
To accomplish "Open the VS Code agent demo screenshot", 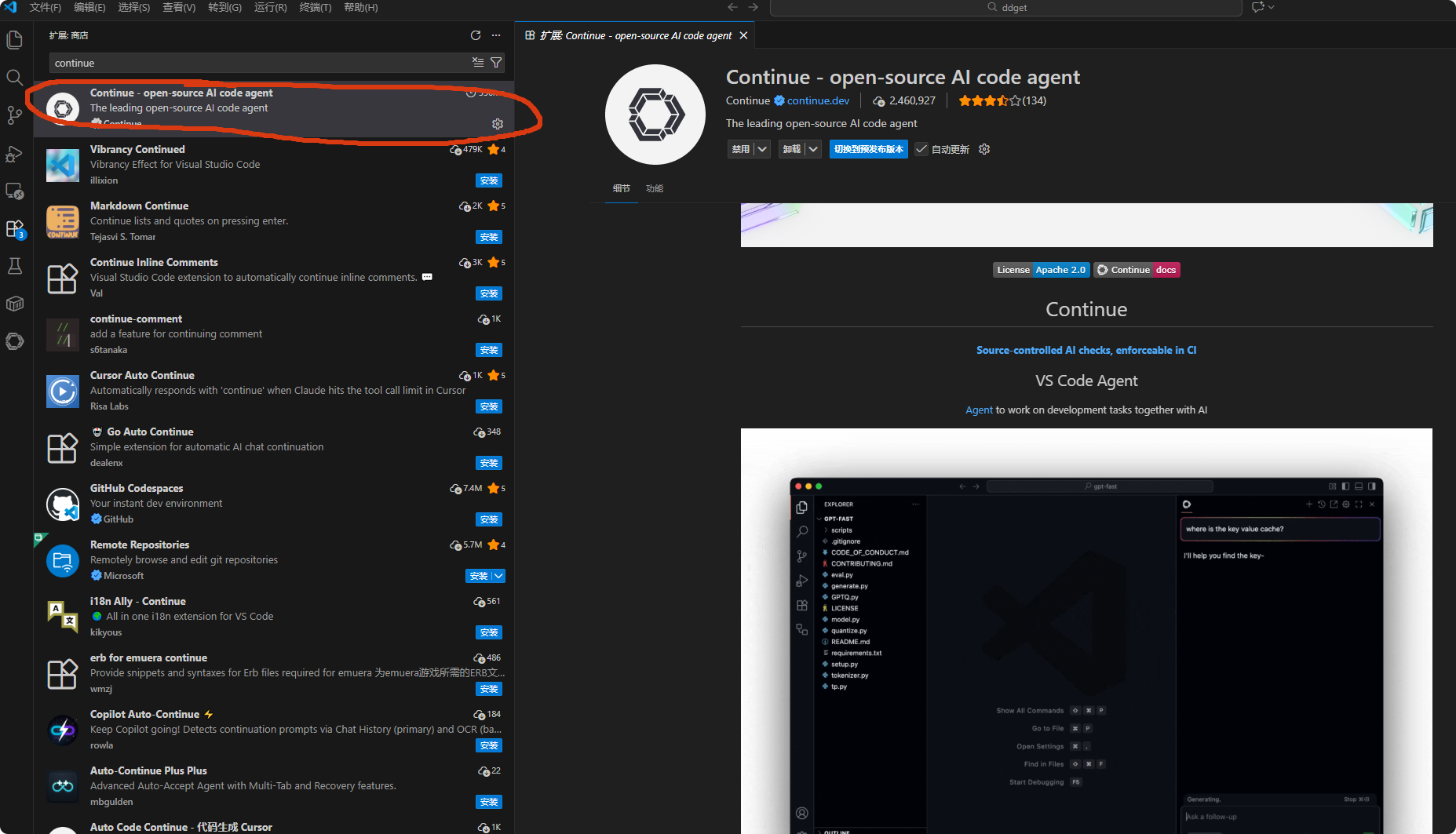I will point(1086,631).
